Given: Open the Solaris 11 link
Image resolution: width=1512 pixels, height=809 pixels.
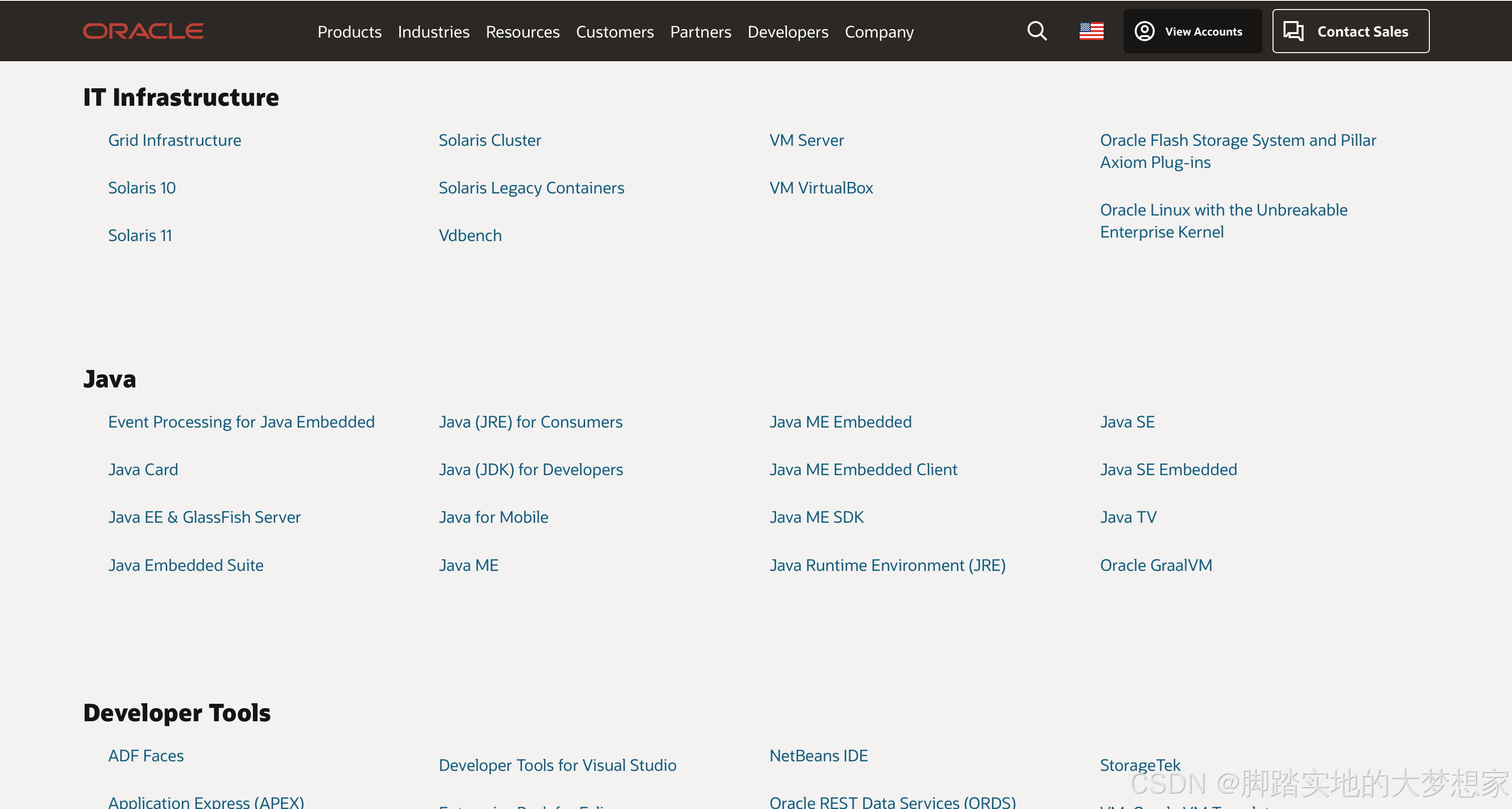Looking at the screenshot, I should (140, 236).
